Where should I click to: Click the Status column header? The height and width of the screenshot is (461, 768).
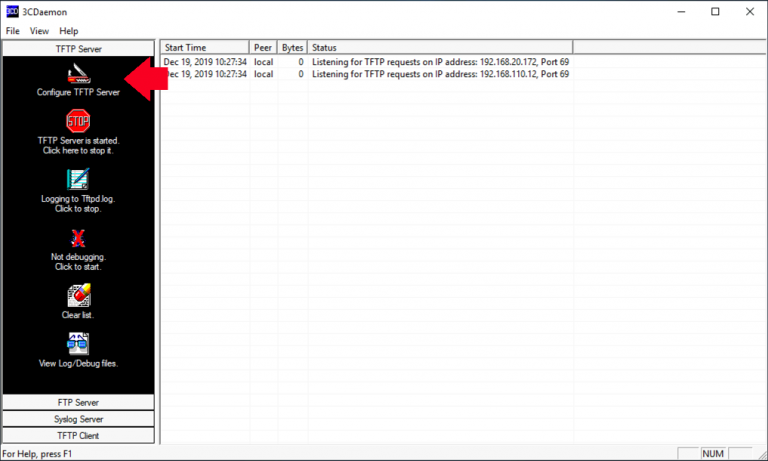(x=440, y=48)
